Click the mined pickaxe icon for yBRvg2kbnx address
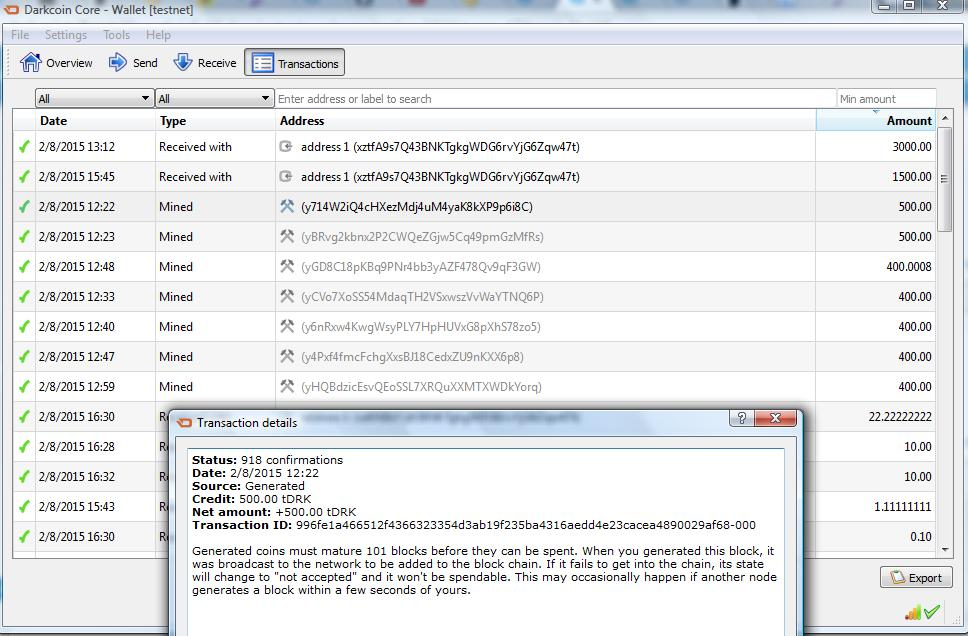 click(x=286, y=236)
